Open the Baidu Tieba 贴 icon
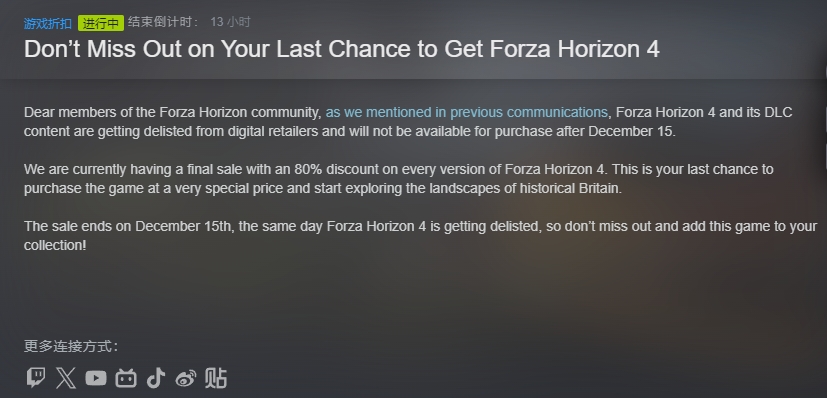Viewport: 827px width, 398px height. point(216,378)
